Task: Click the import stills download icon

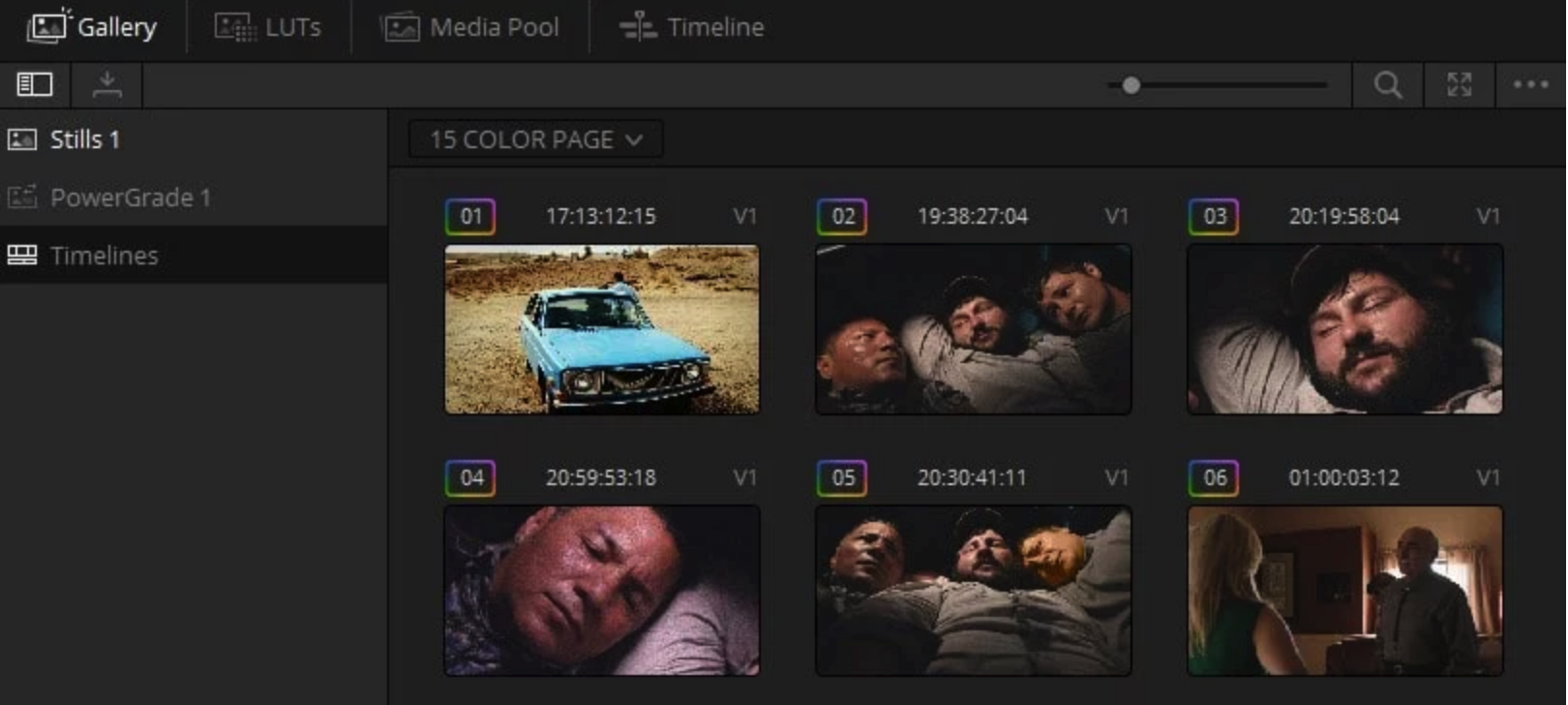Action: (x=107, y=84)
